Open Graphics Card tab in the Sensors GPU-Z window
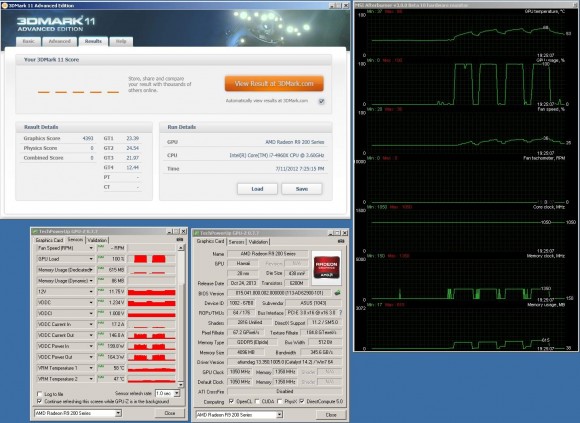 49,240
